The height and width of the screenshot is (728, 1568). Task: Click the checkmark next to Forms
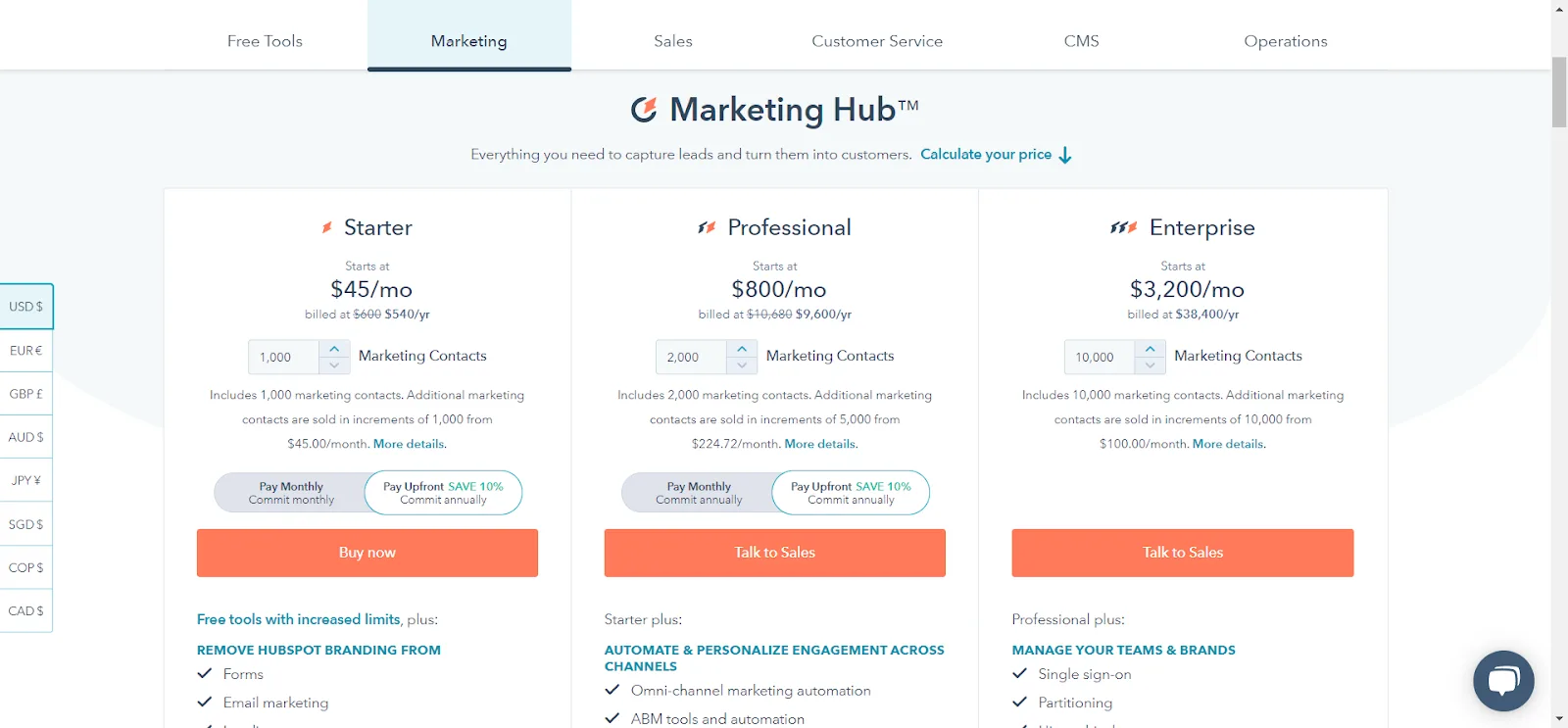point(205,673)
